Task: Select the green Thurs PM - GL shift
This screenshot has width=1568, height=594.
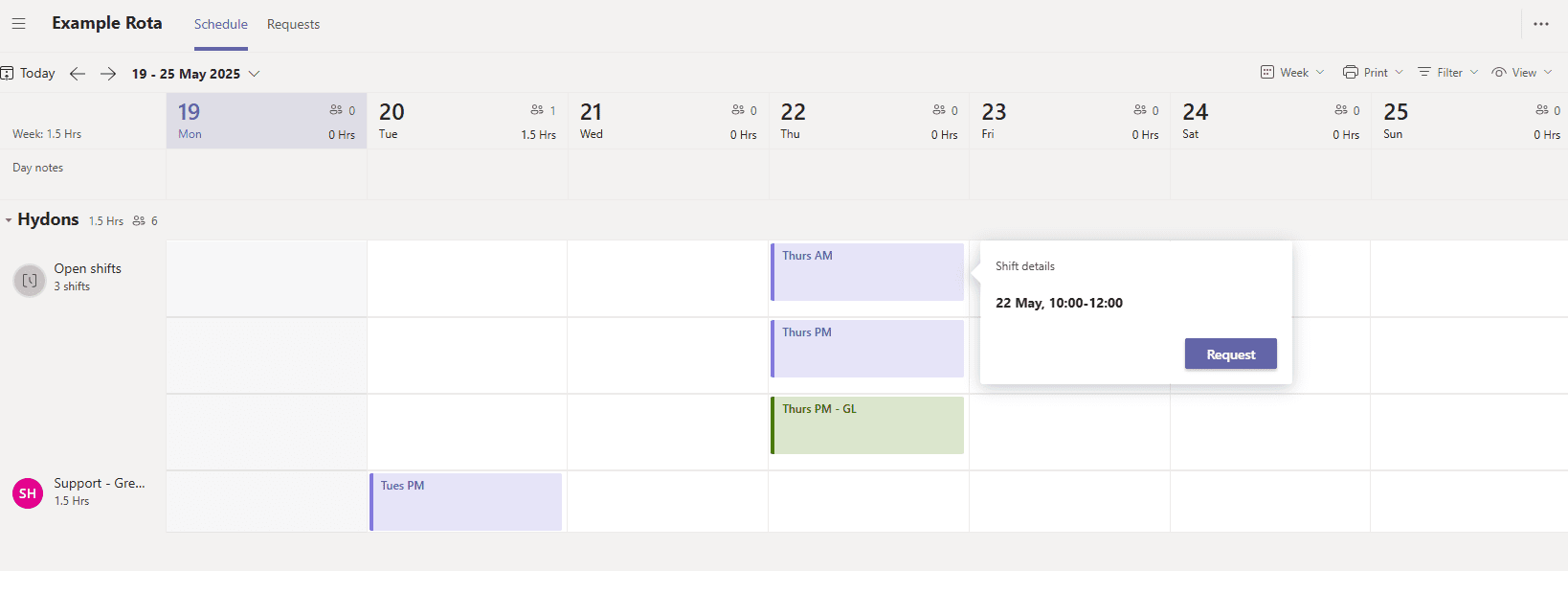Action: [x=867, y=425]
